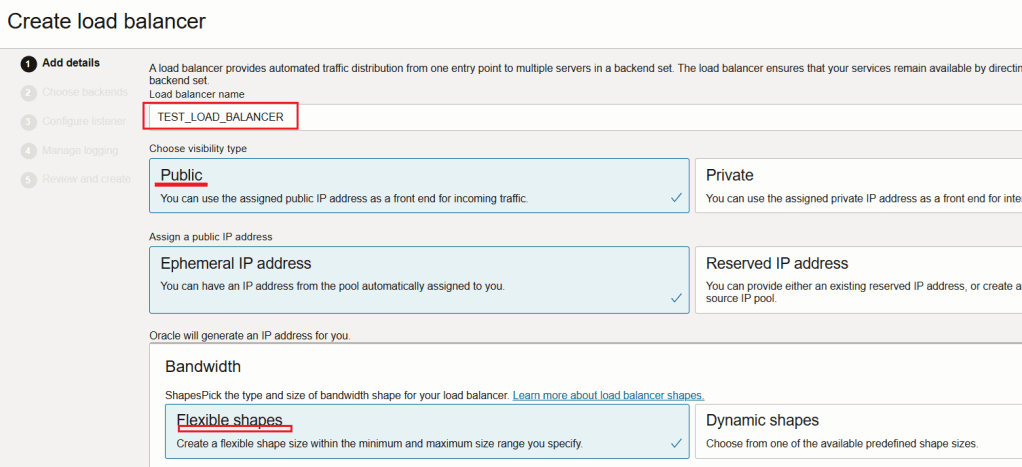The width and height of the screenshot is (1022, 467).
Task: Click the checkmark on Ephemeral IP address card
Action: [677, 297]
